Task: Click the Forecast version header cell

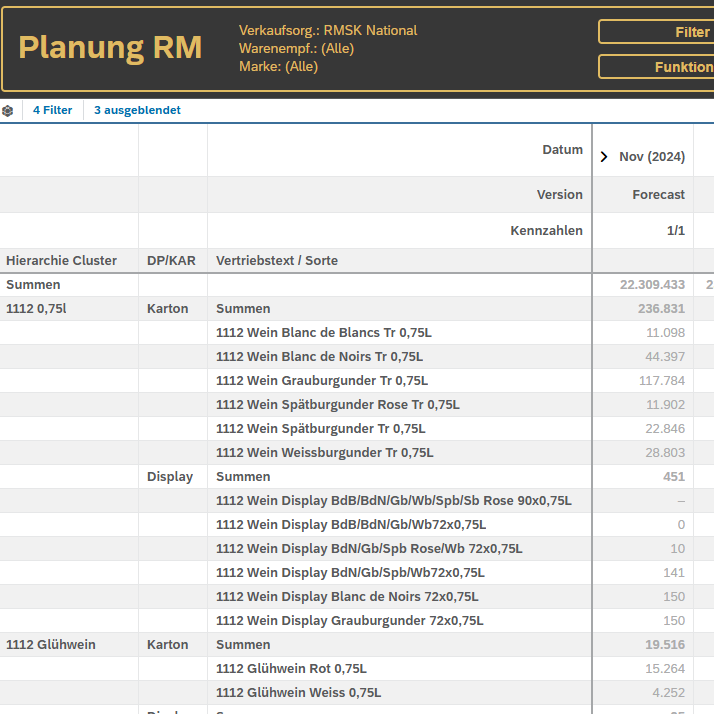Action: coord(658,195)
